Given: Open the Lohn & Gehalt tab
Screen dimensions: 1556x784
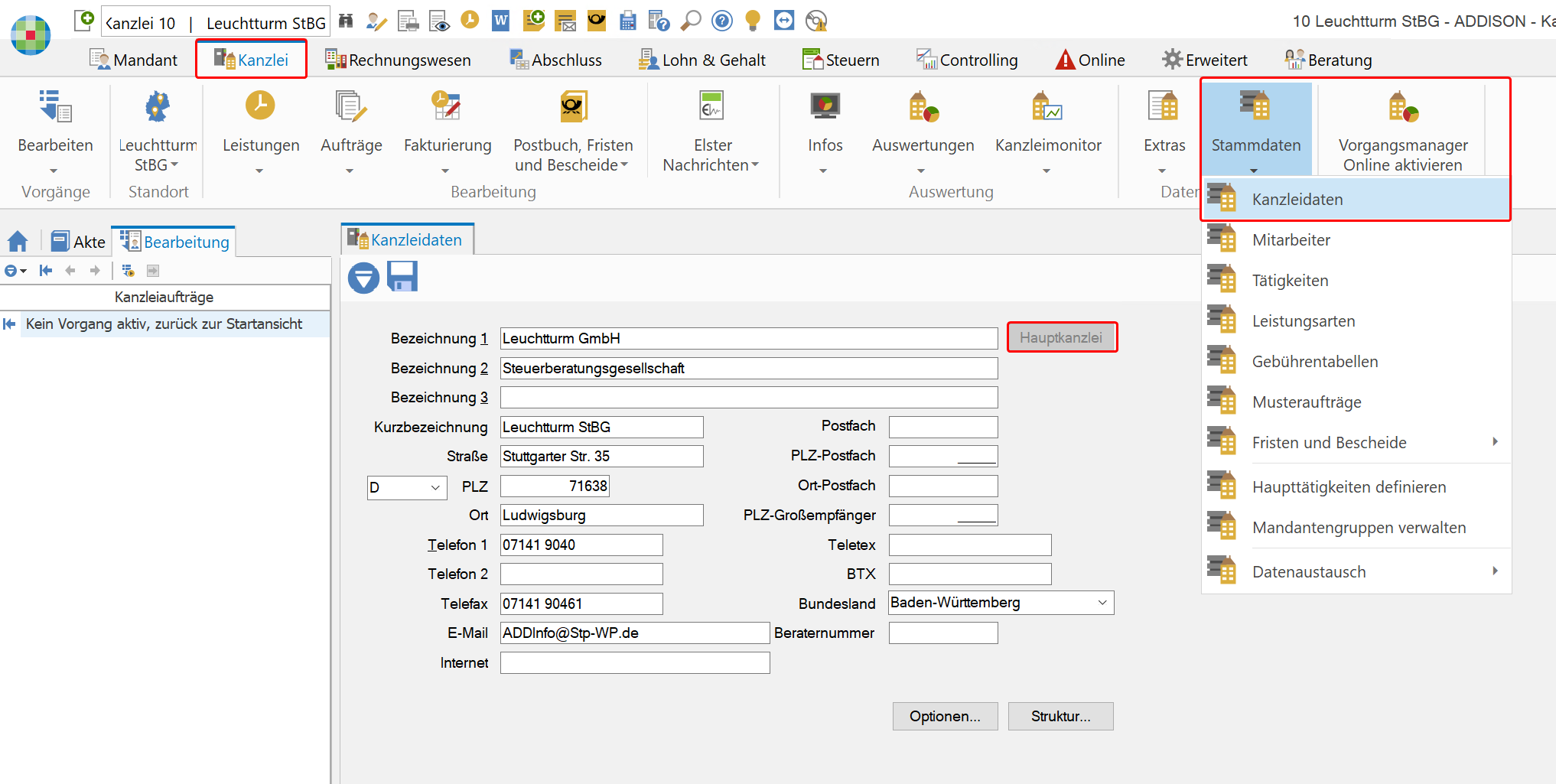Looking at the screenshot, I should 702,60.
